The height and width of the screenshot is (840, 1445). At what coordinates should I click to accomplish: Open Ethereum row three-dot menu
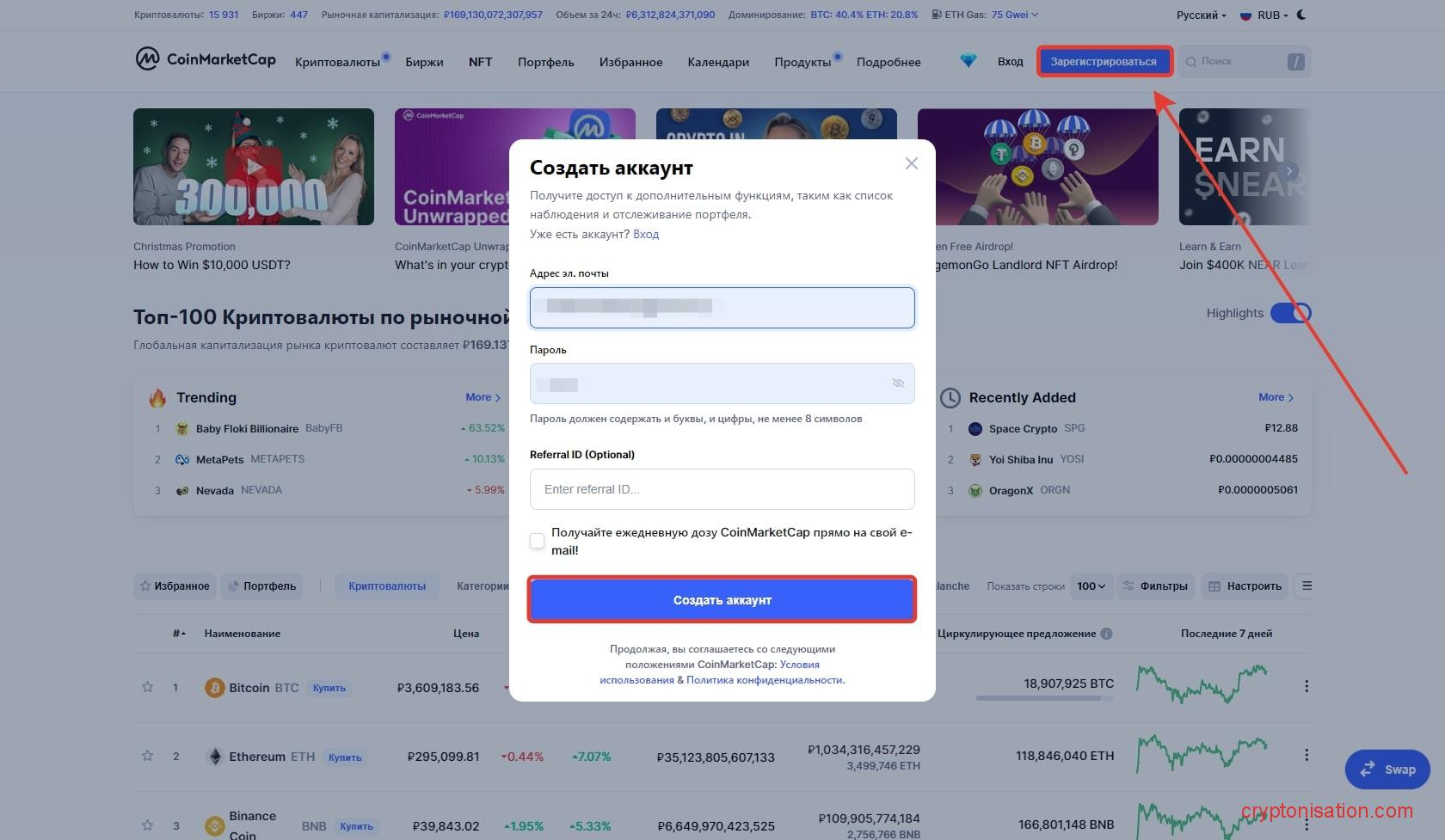(x=1307, y=755)
